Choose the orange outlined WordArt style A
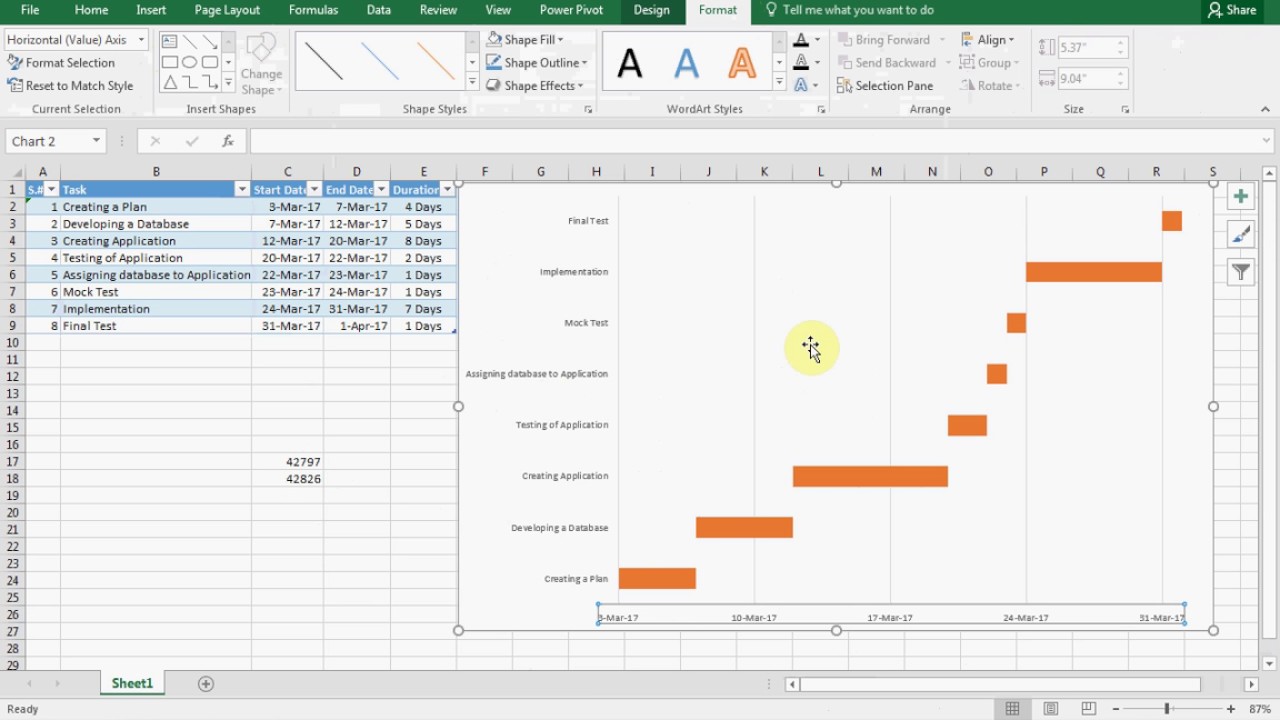The width and height of the screenshot is (1280, 720). pyautogui.click(x=742, y=63)
